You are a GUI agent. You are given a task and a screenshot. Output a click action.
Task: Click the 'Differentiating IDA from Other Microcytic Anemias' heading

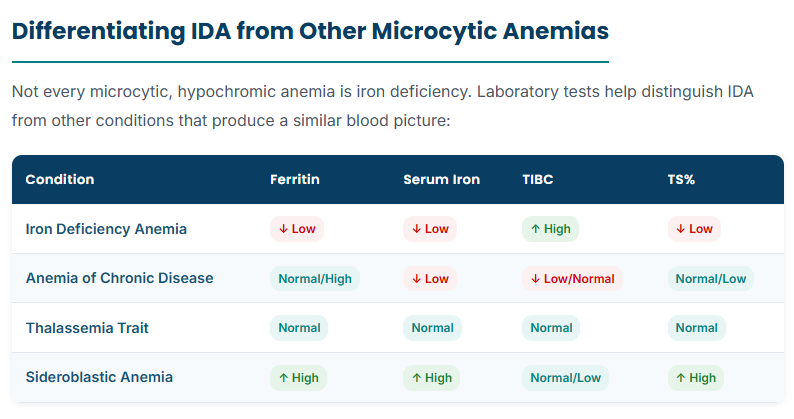310,31
